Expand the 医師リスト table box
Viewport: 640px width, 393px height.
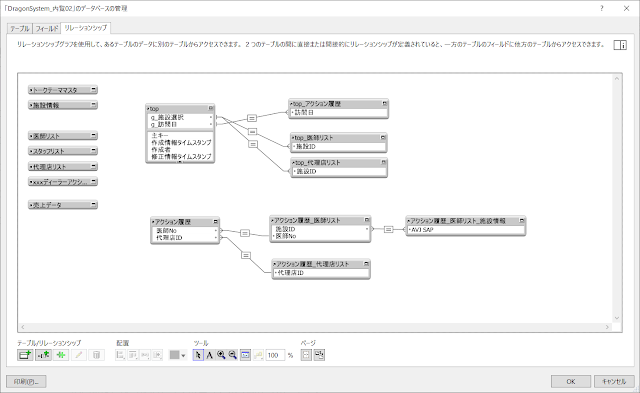93,135
